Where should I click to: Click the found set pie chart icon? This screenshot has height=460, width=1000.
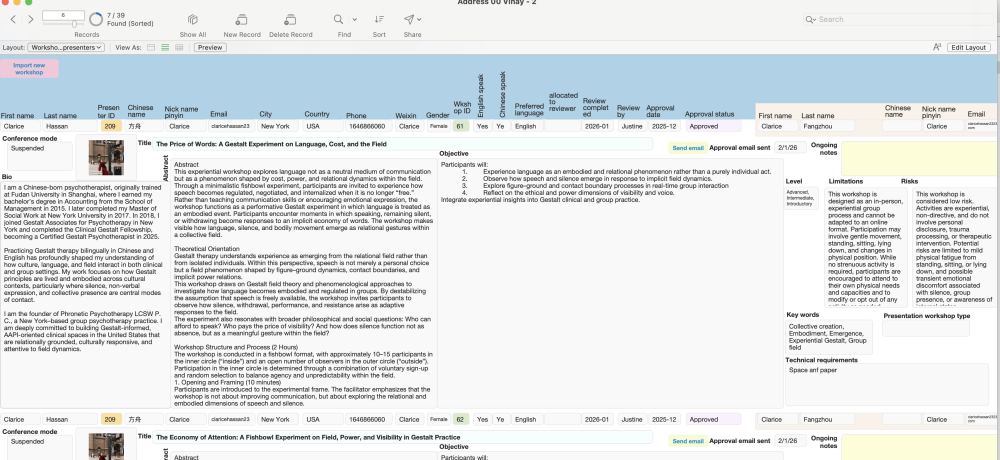tap(96, 19)
